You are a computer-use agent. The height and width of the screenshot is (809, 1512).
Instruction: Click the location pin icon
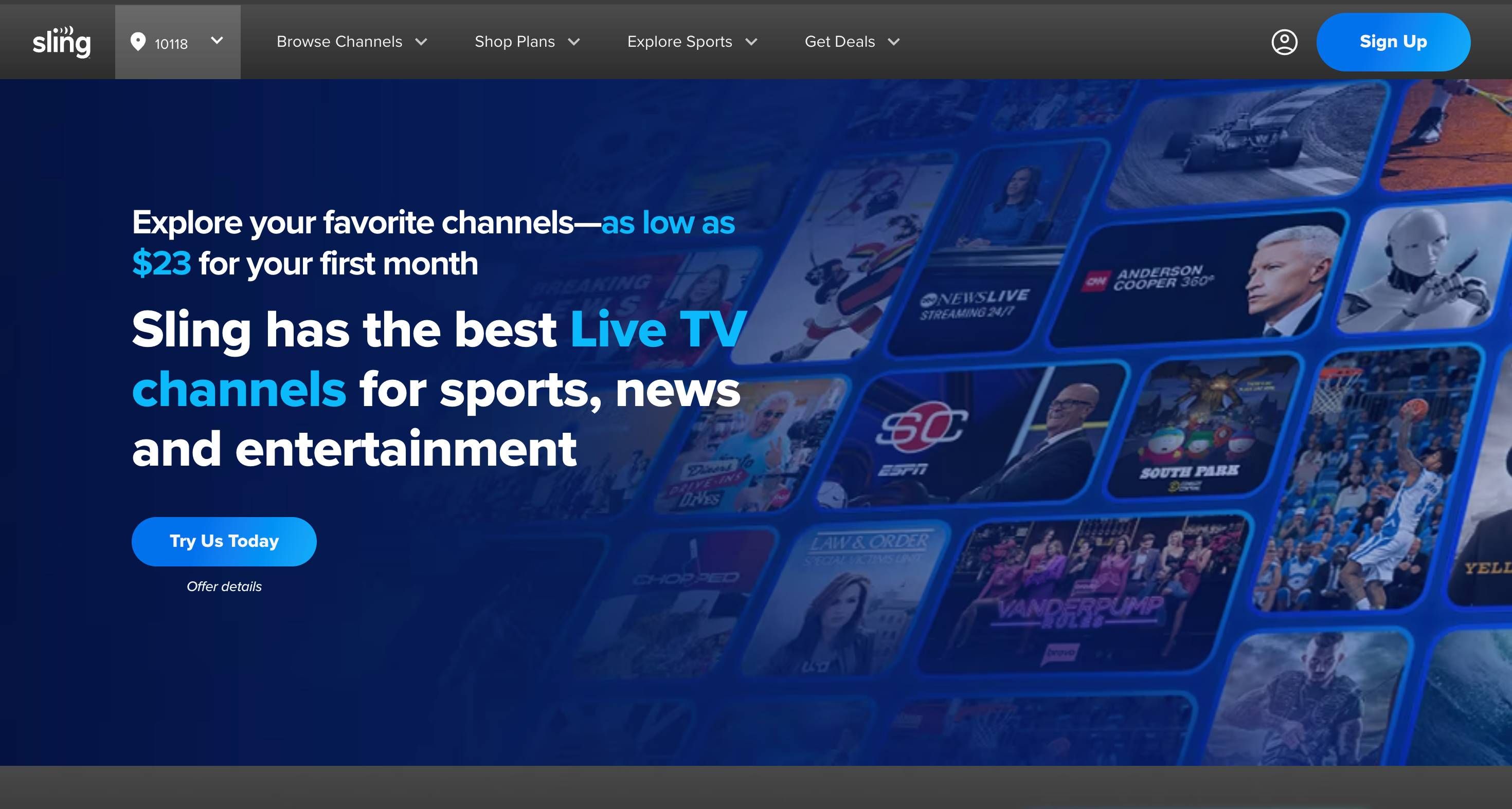click(x=138, y=42)
